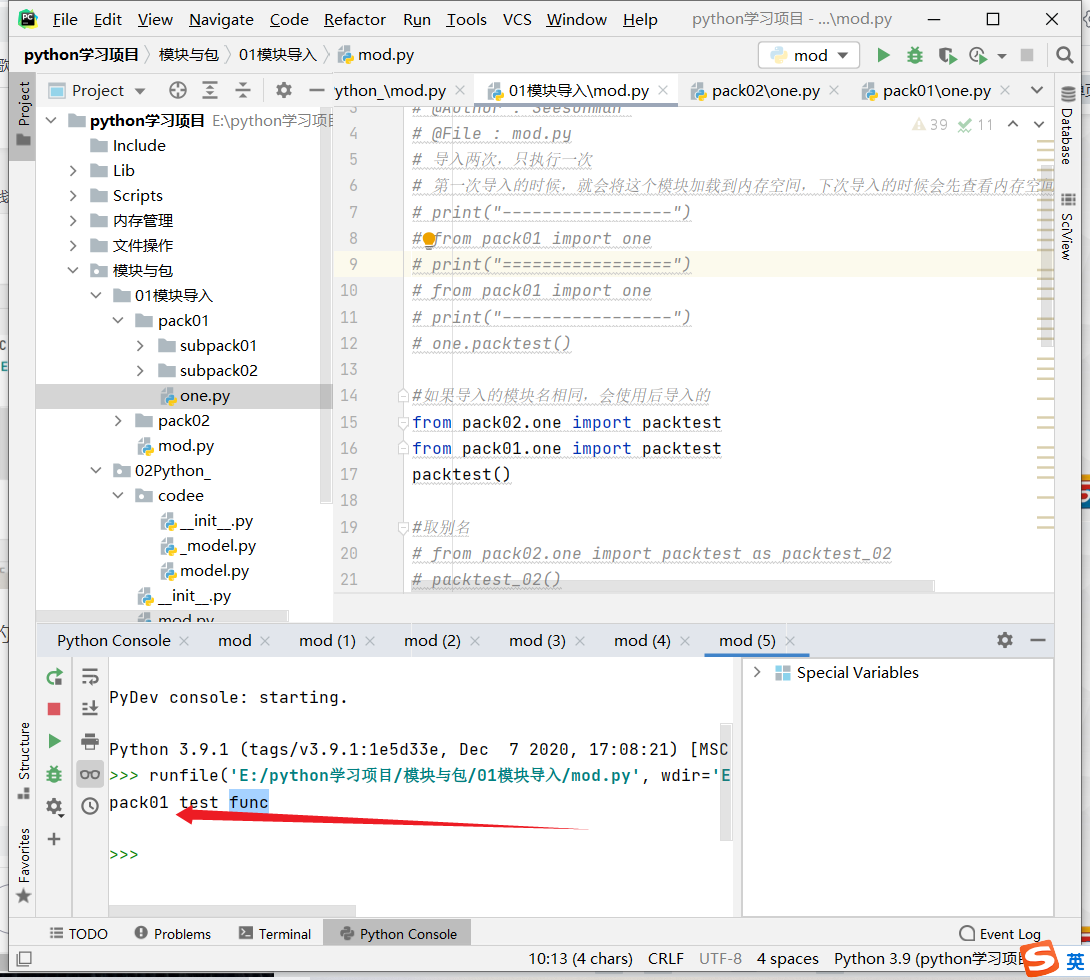The width and height of the screenshot is (1090, 980).
Task: Click the locate-in-project crosshair icon
Action: coord(178,90)
